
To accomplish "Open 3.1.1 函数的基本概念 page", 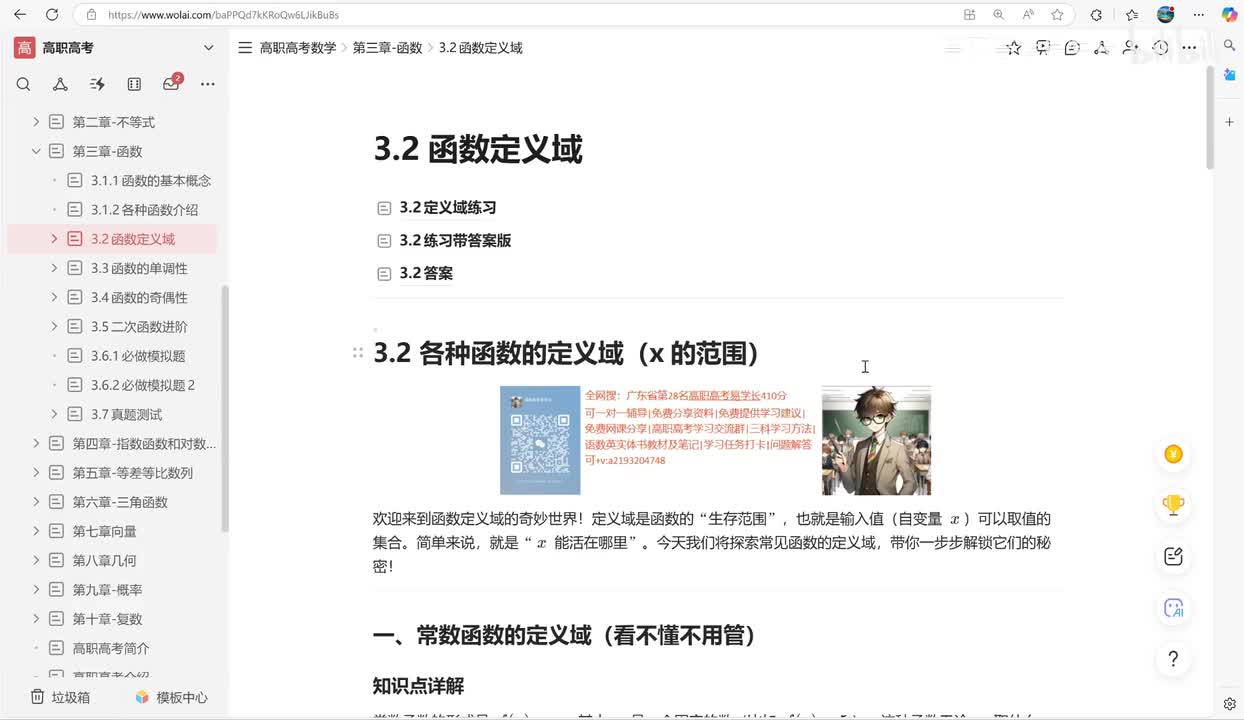I will point(151,181).
